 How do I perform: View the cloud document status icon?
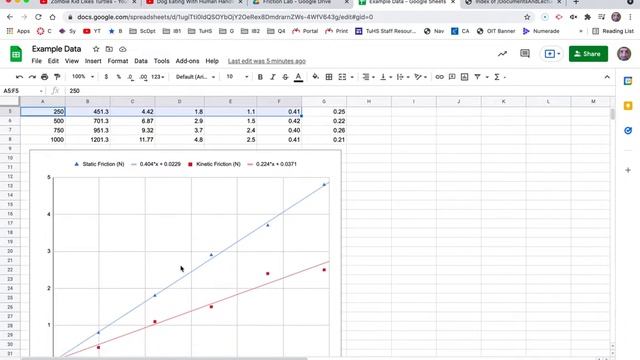pos(122,49)
